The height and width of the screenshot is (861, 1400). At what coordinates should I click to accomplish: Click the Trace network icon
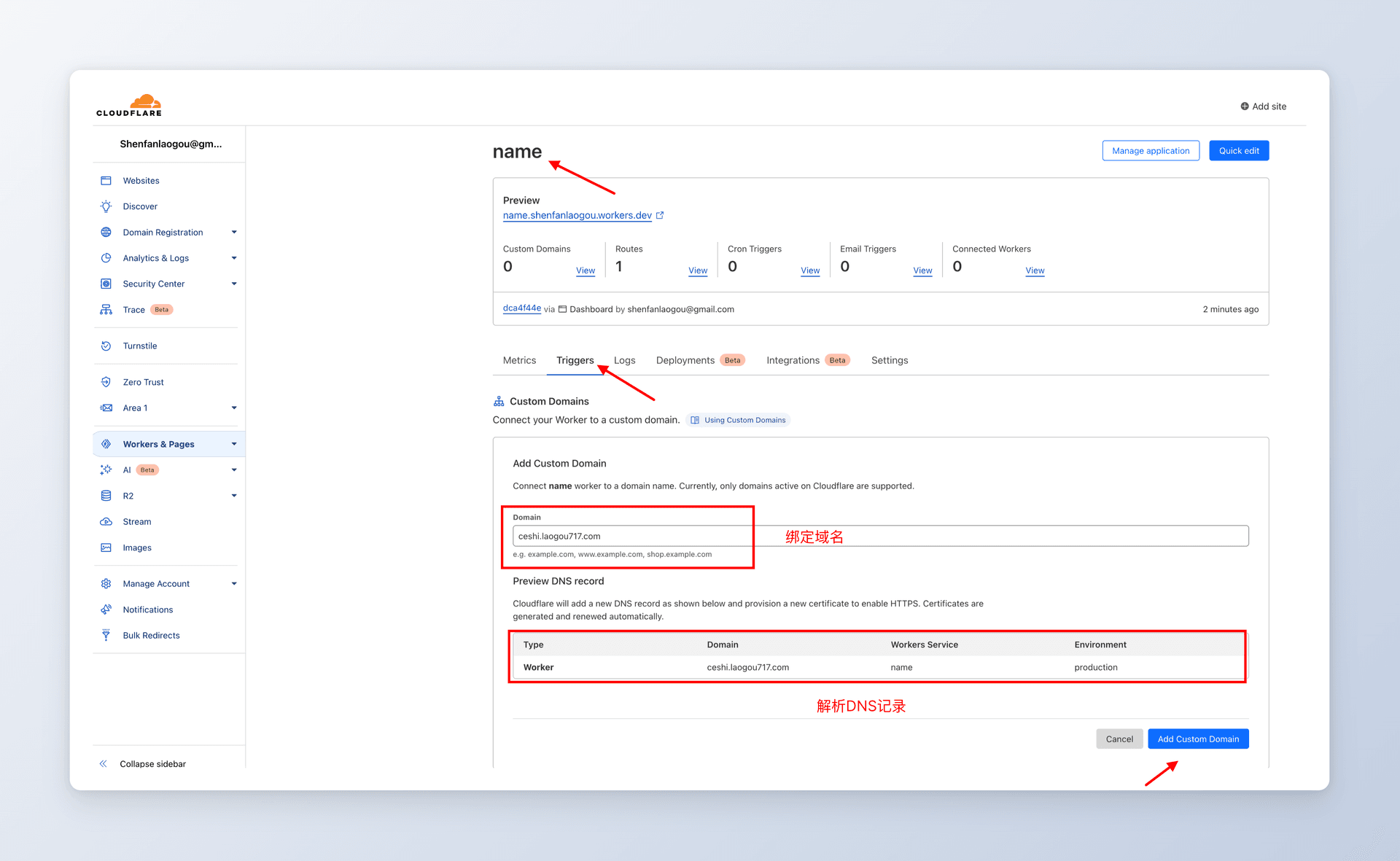[x=106, y=310]
